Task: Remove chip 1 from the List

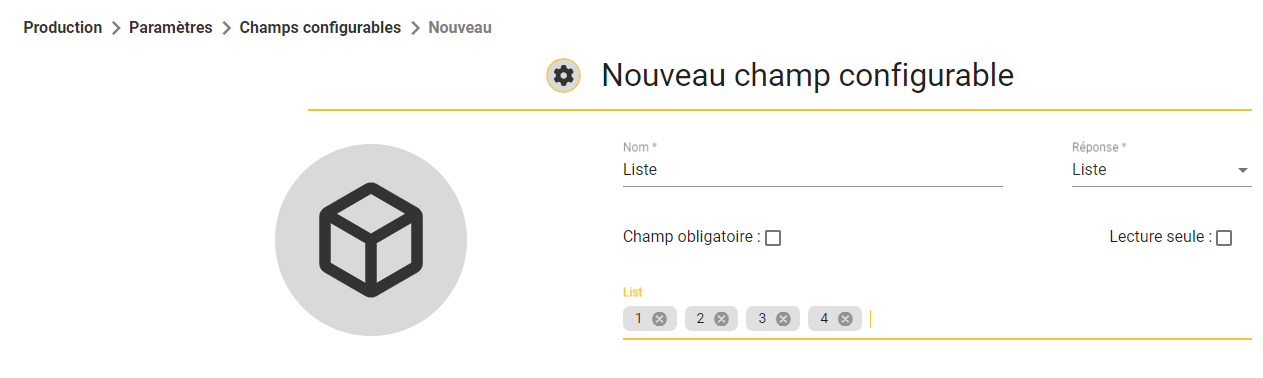Action: tap(659, 319)
